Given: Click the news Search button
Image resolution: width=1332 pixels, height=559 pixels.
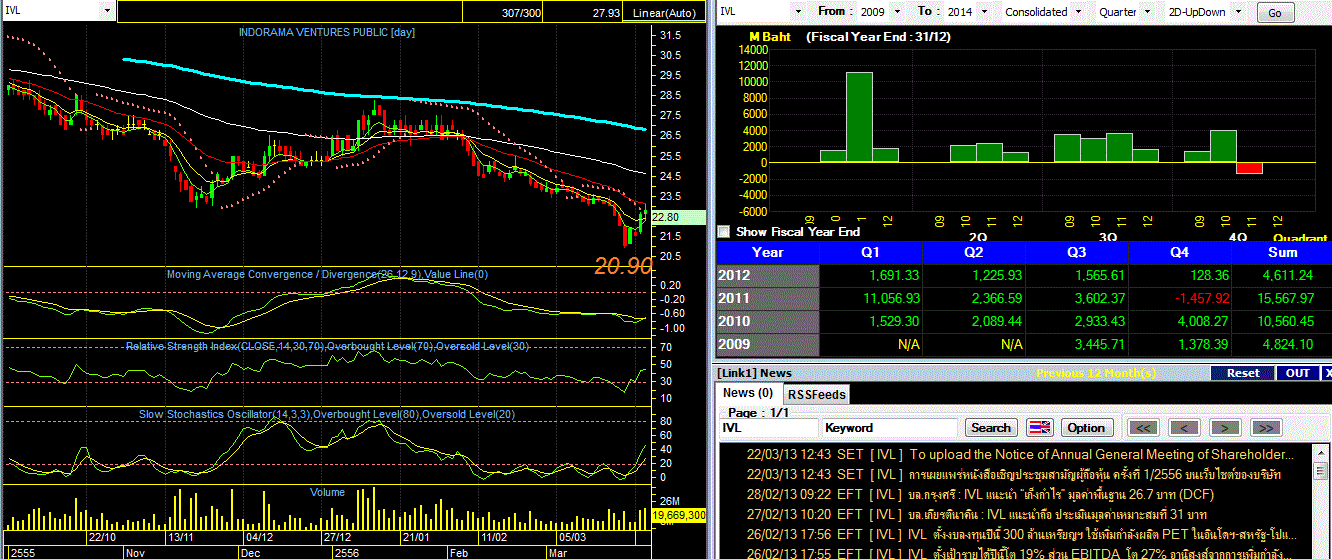Looking at the screenshot, I should (x=991, y=427).
